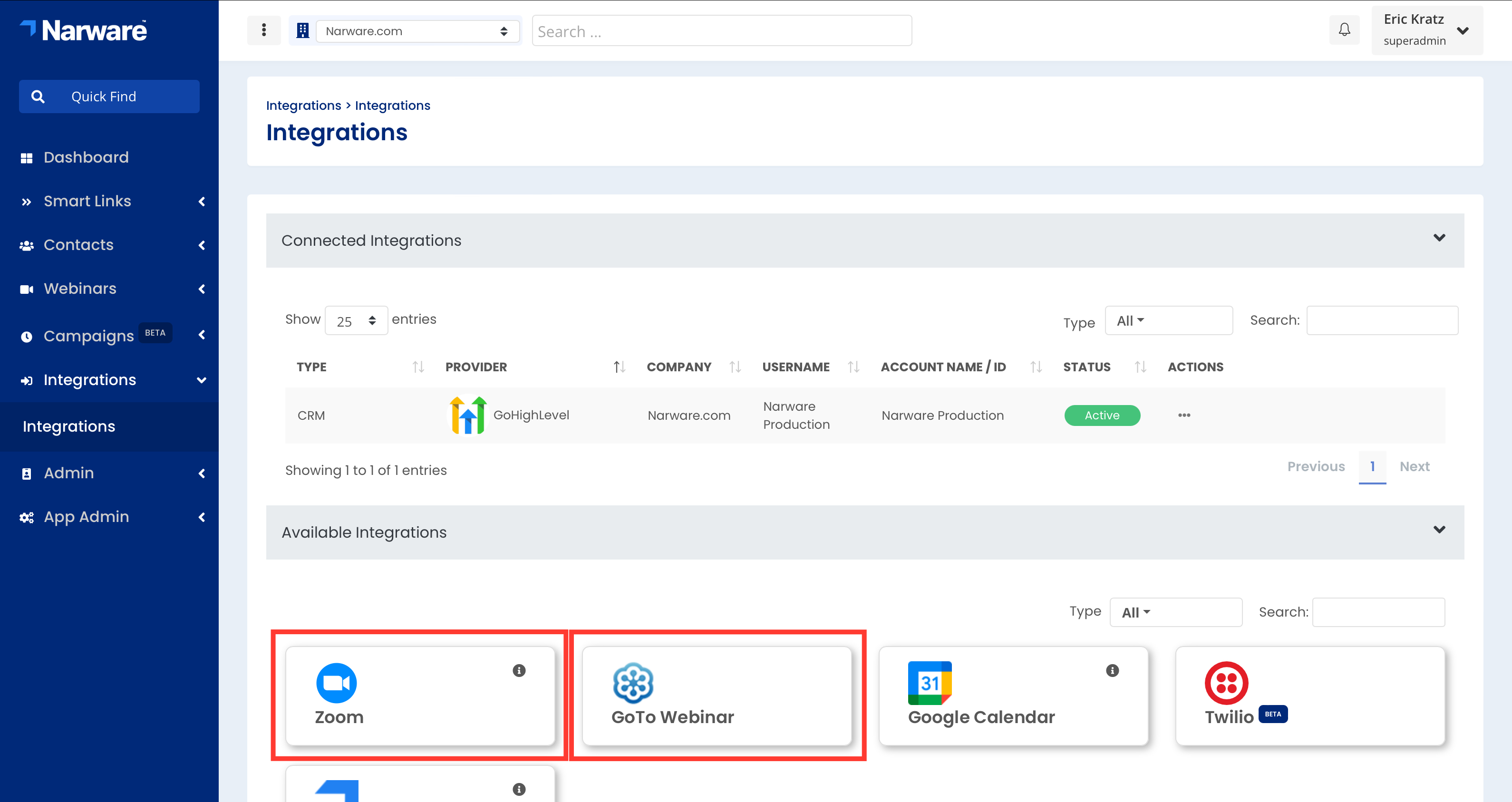The width and height of the screenshot is (1512, 802).
Task: Click the Quick Find button
Action: (109, 96)
